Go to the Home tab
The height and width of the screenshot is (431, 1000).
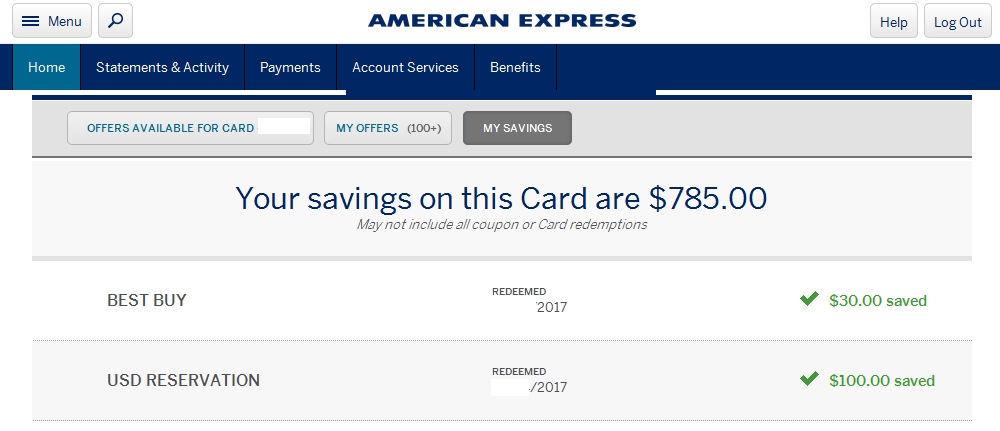tap(46, 68)
